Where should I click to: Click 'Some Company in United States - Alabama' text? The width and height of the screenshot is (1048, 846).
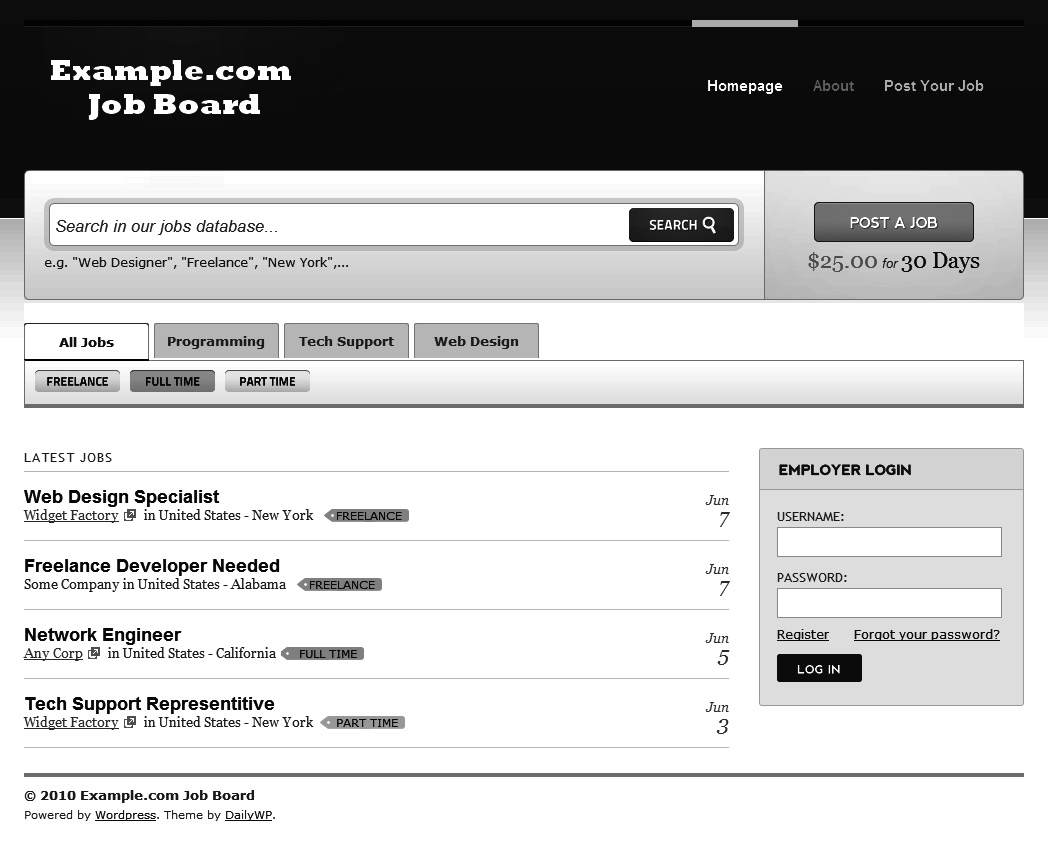tap(155, 584)
